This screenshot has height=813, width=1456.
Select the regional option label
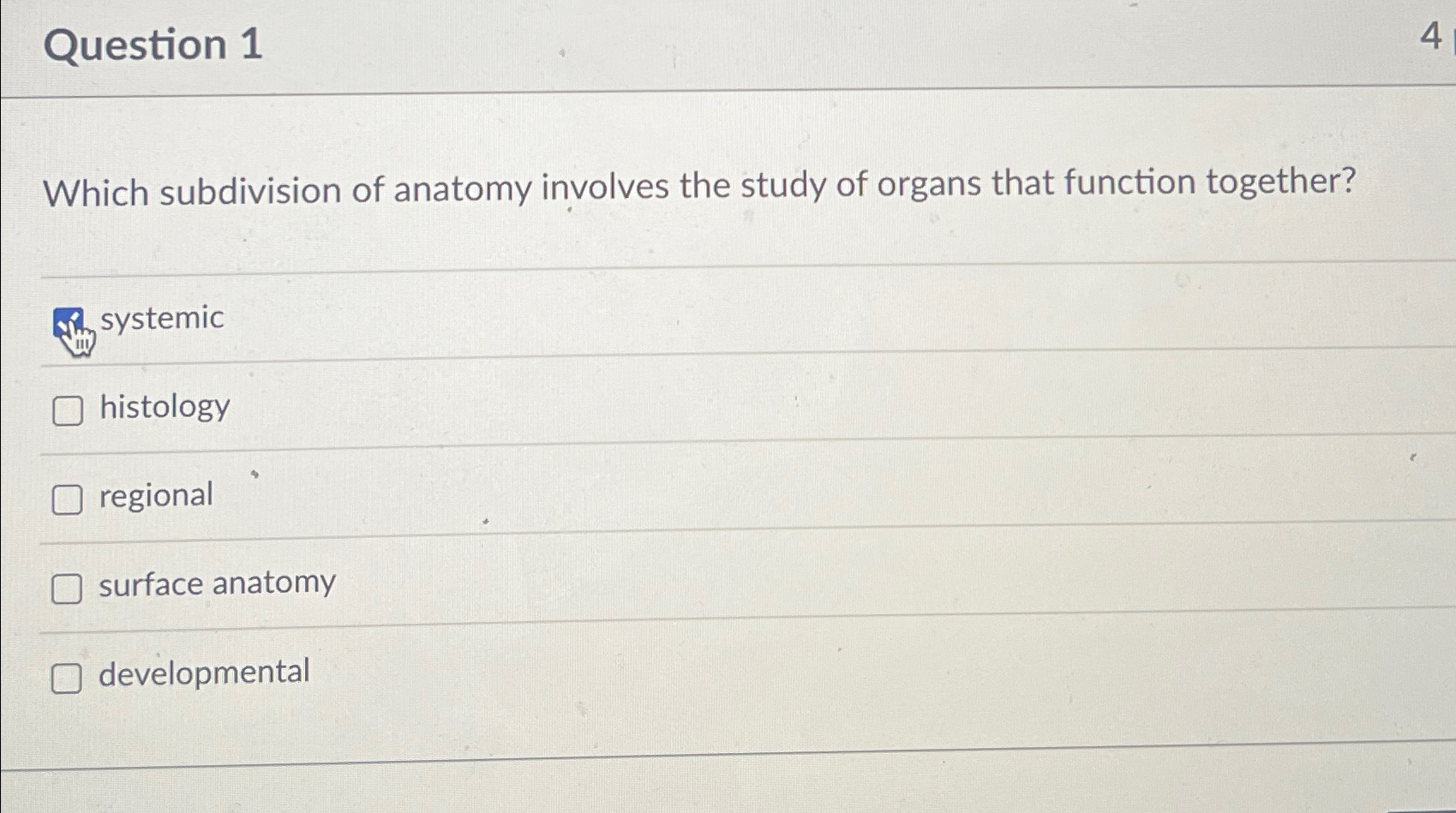(x=155, y=497)
